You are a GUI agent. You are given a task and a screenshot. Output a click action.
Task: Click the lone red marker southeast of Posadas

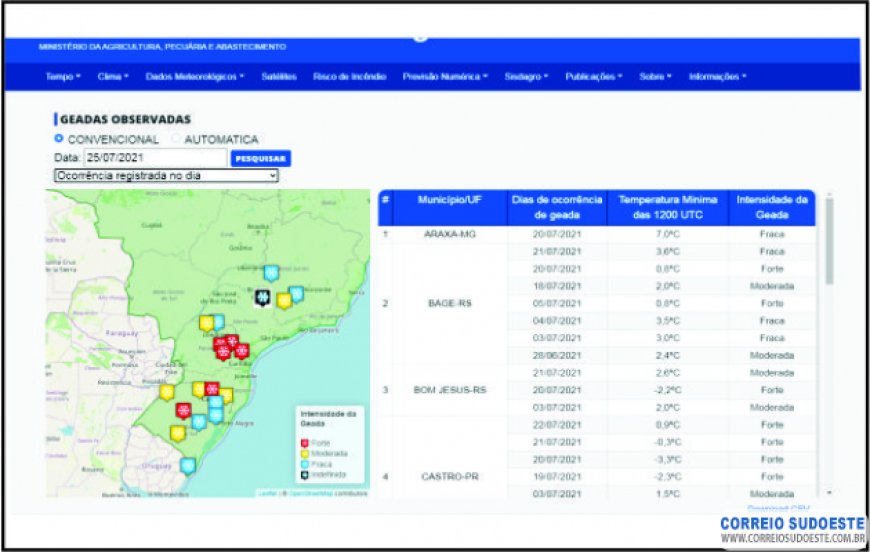tap(183, 411)
